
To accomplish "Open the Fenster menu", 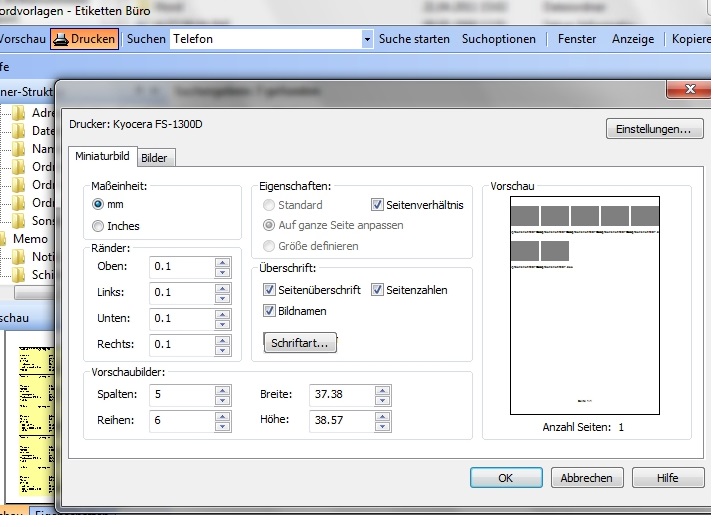I will click(576, 39).
